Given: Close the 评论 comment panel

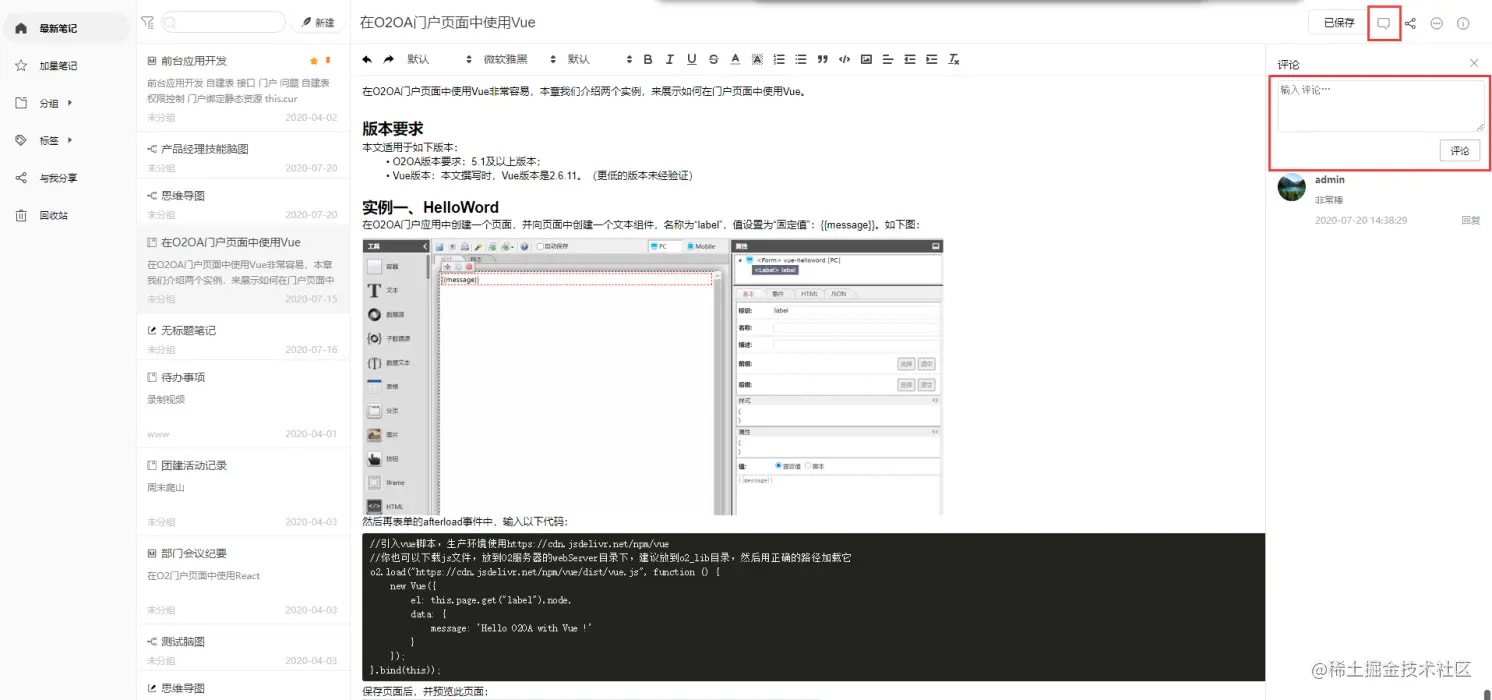Looking at the screenshot, I should coord(1474,63).
